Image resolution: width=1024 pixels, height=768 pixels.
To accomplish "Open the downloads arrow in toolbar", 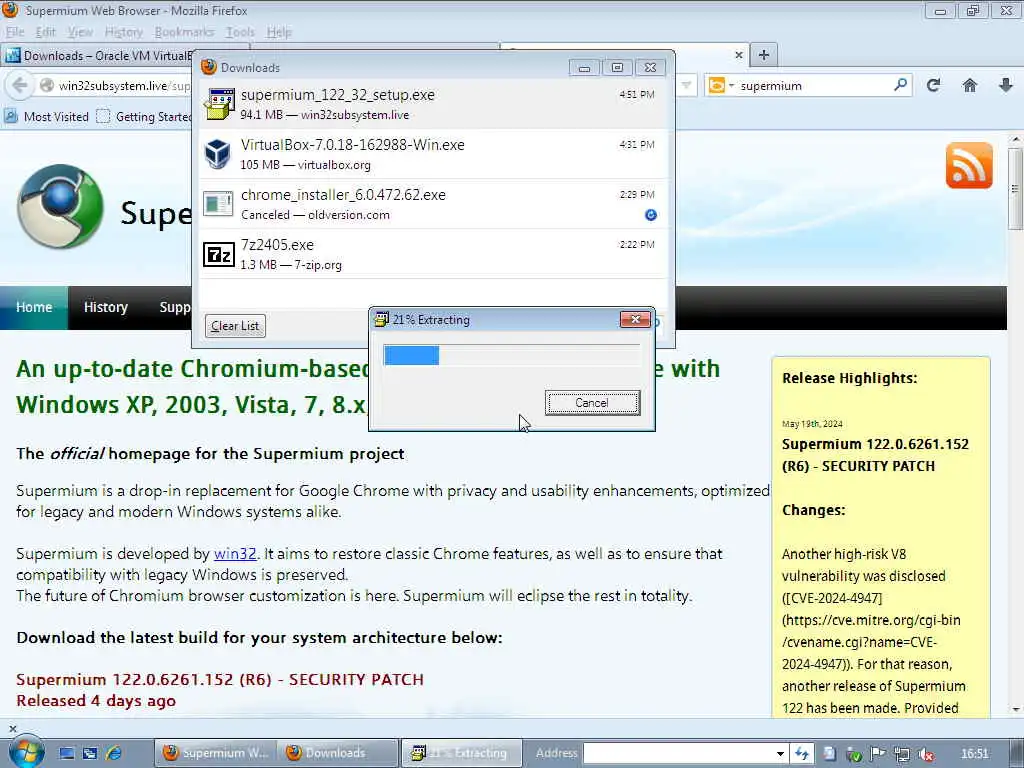I will point(1006,86).
